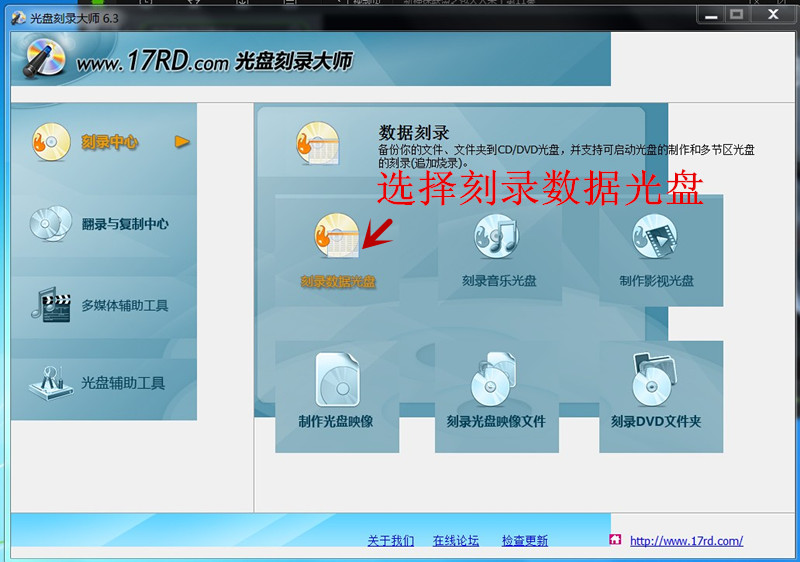Click the 刻录音乐光盘 label
Screen dimensions: 800x562
point(499,281)
